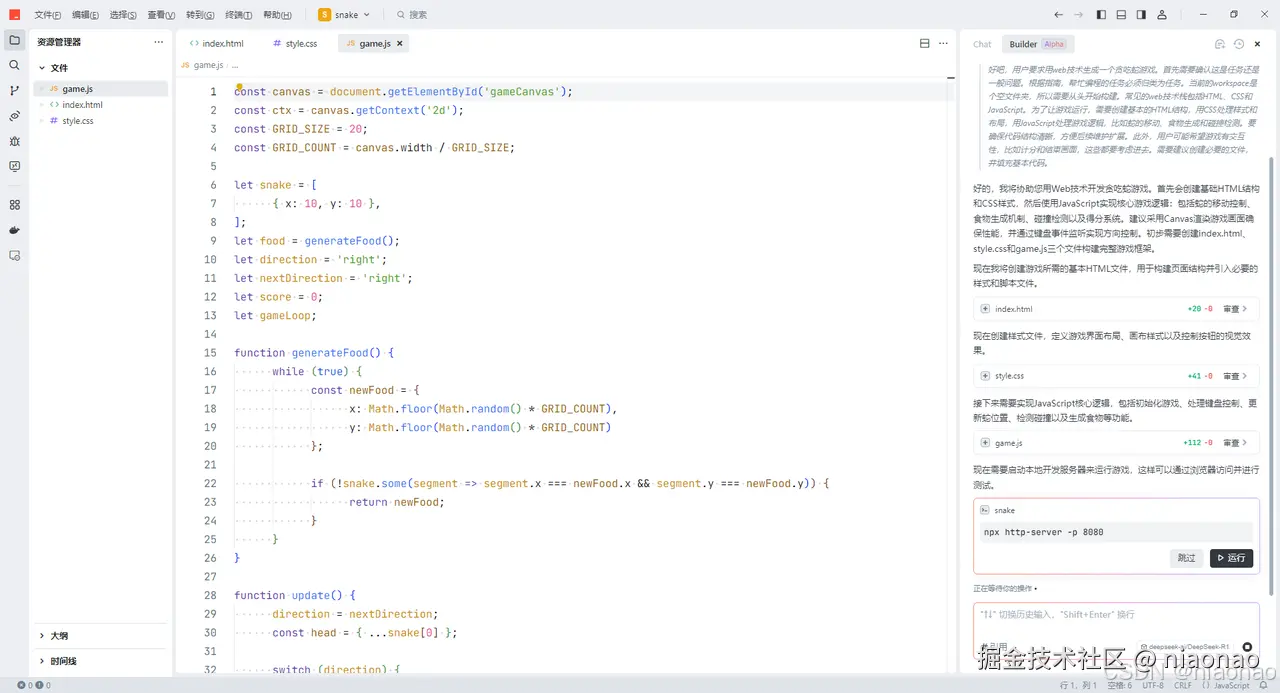The height and width of the screenshot is (693, 1280).
Task: Change indentation via 空格: 6
Action: (1120, 685)
